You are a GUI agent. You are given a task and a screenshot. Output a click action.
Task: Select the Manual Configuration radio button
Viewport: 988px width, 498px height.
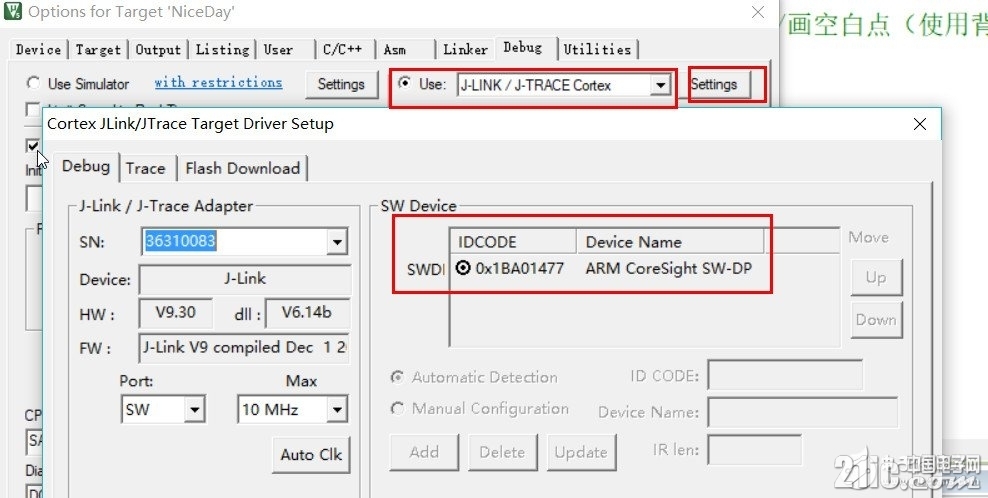[x=397, y=408]
